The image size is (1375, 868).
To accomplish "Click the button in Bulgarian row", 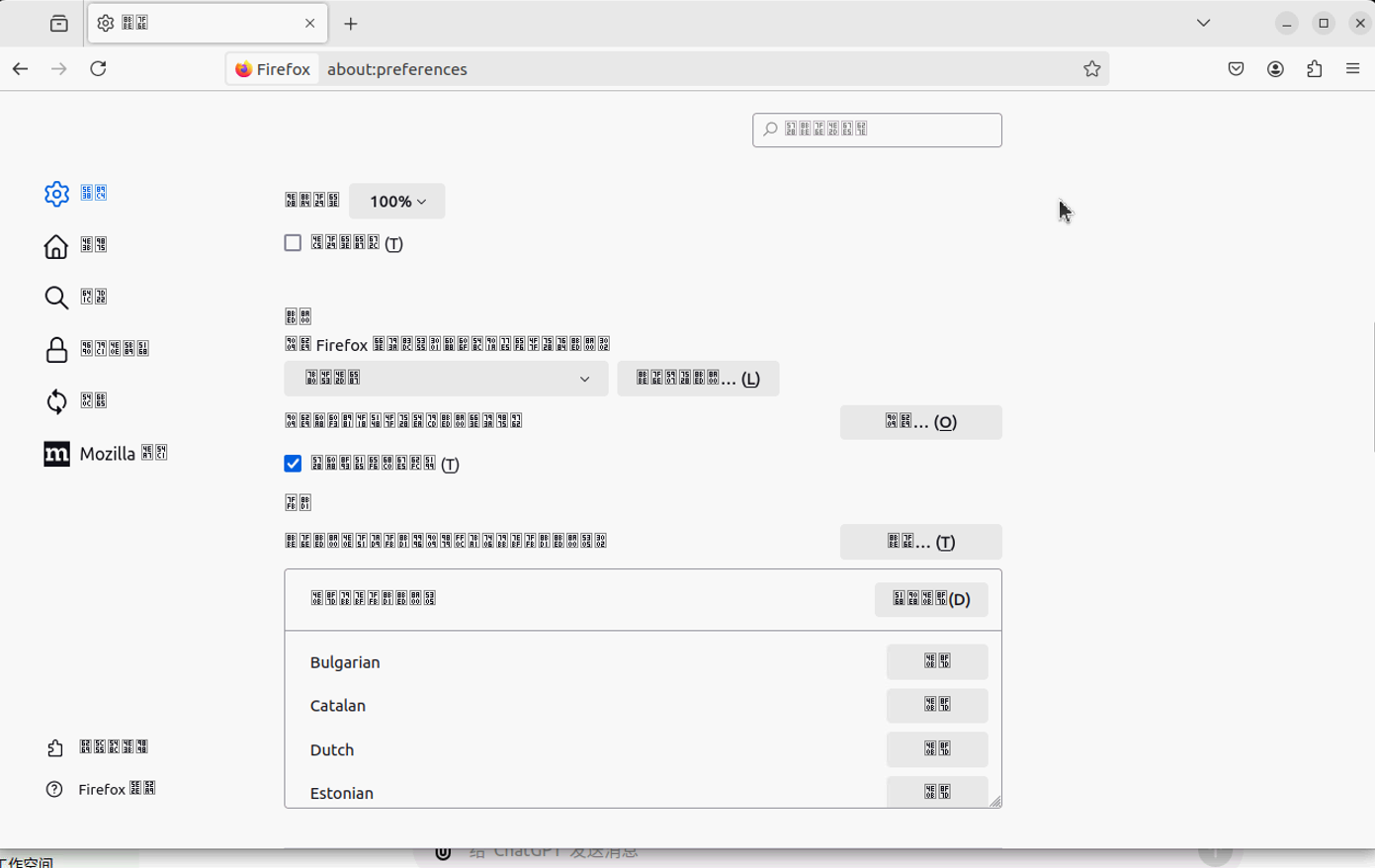I will [937, 661].
